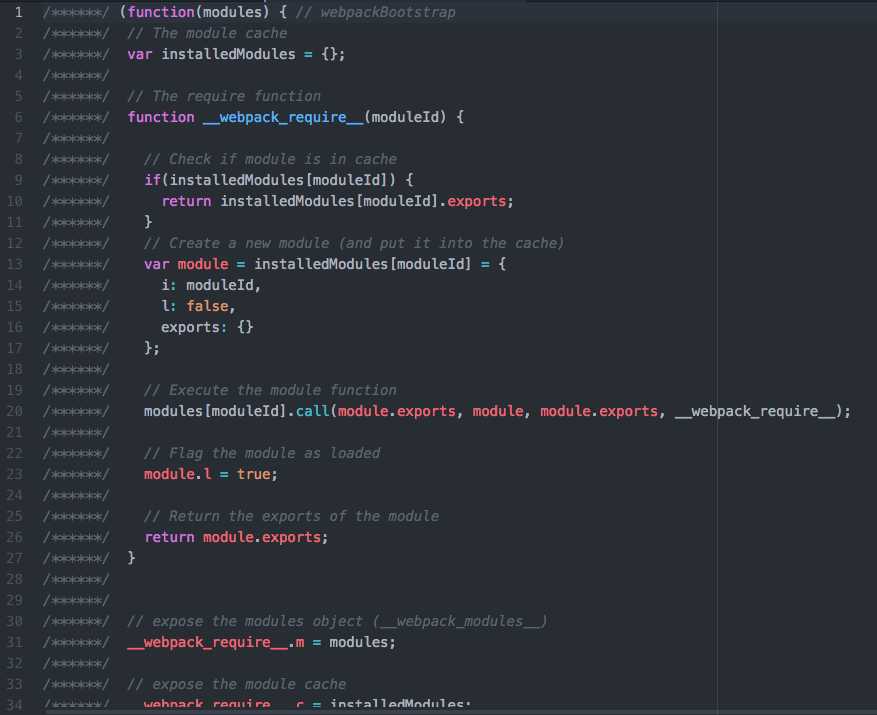Click 'true' value on line 23
This screenshot has height=715, width=877.
click(253, 474)
